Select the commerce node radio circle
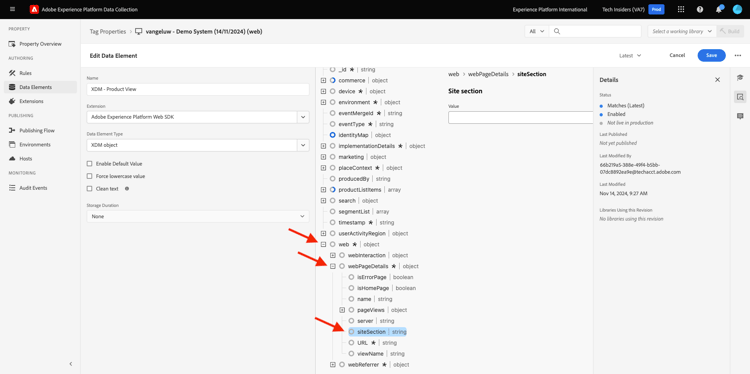750x374 pixels. point(333,80)
